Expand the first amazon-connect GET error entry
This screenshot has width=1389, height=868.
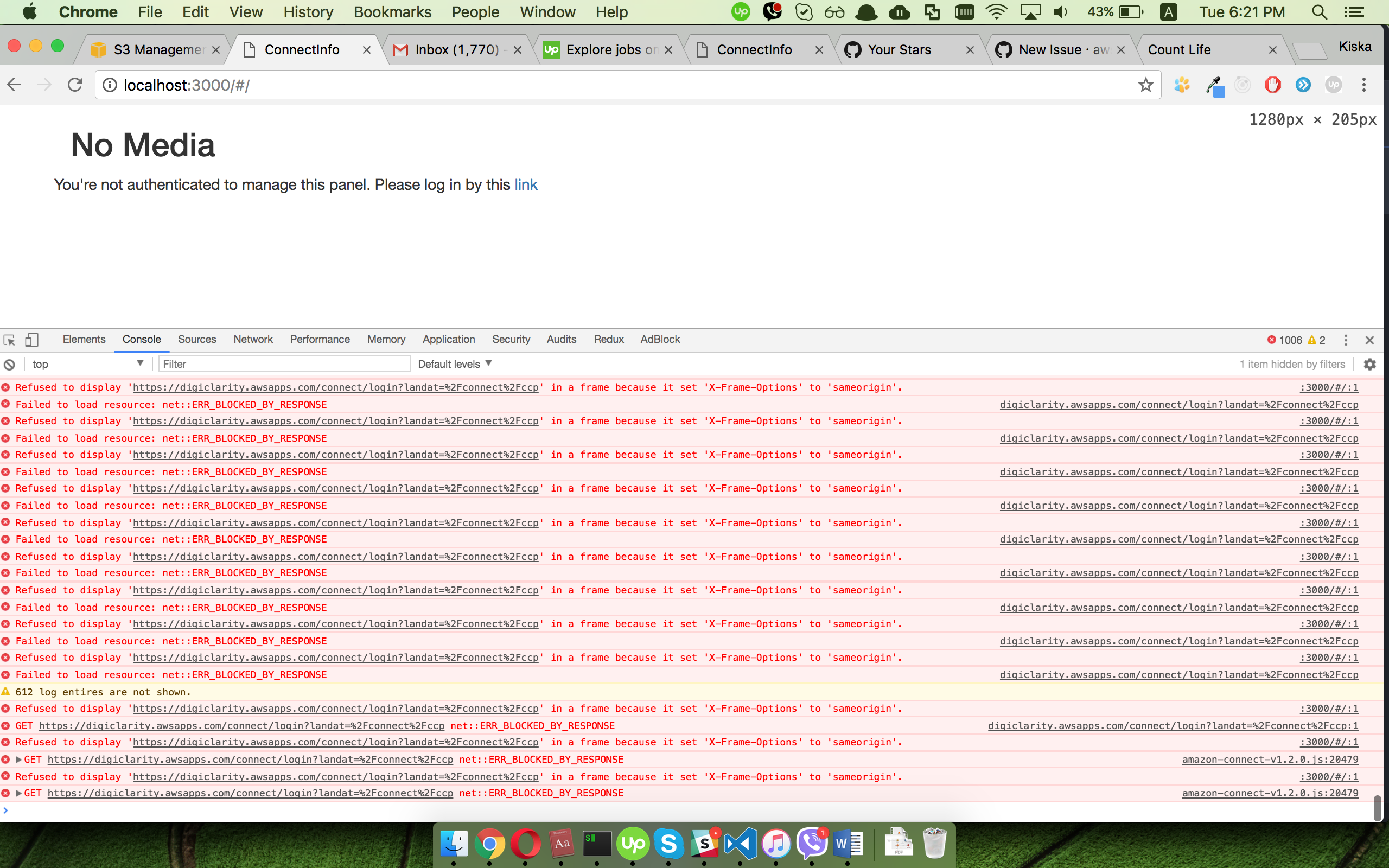tap(19, 759)
